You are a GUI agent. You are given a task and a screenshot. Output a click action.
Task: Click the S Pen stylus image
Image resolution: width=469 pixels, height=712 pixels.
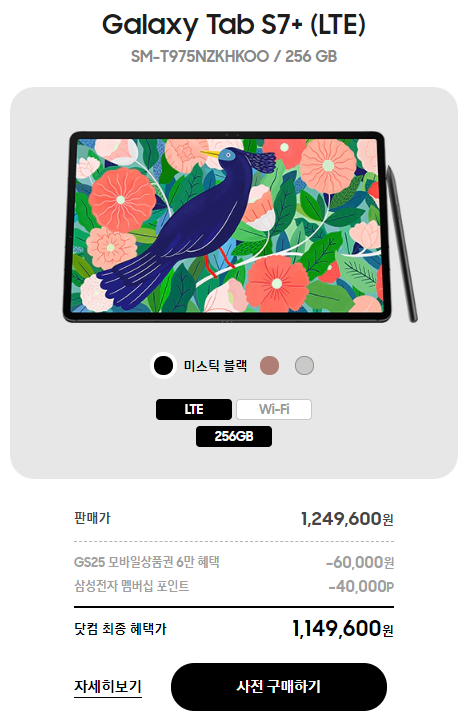(401, 244)
